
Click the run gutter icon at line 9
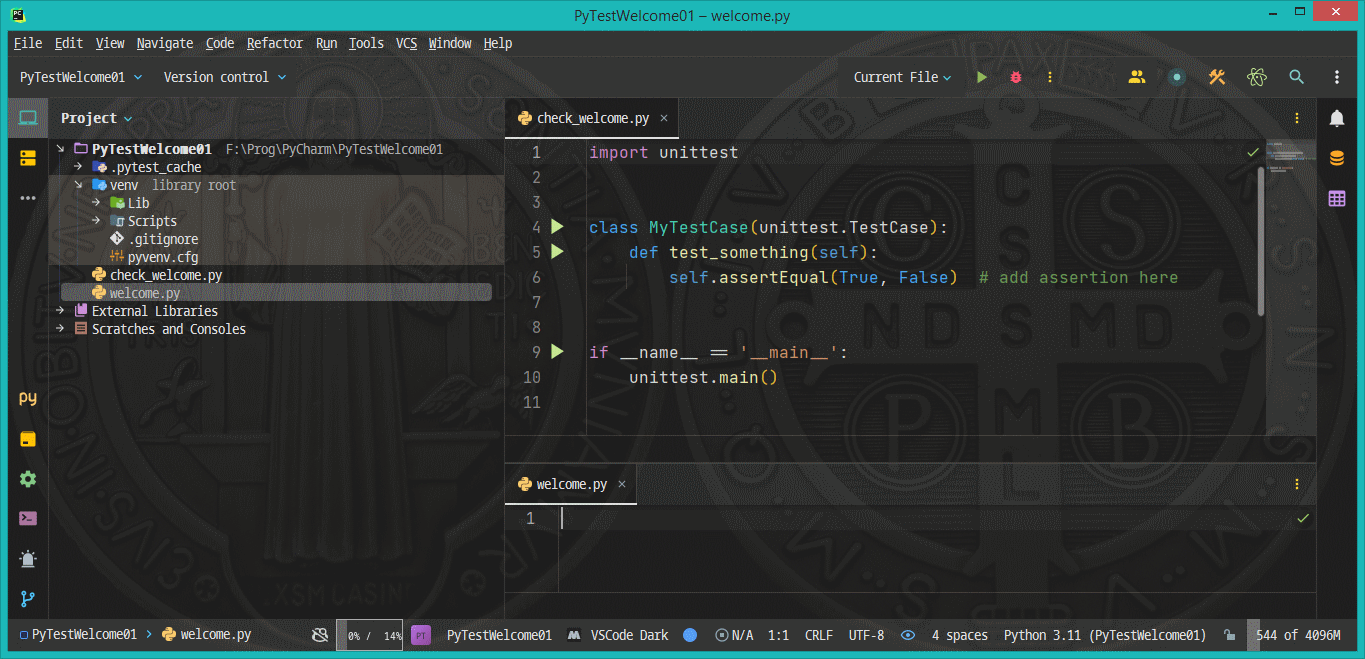(558, 352)
